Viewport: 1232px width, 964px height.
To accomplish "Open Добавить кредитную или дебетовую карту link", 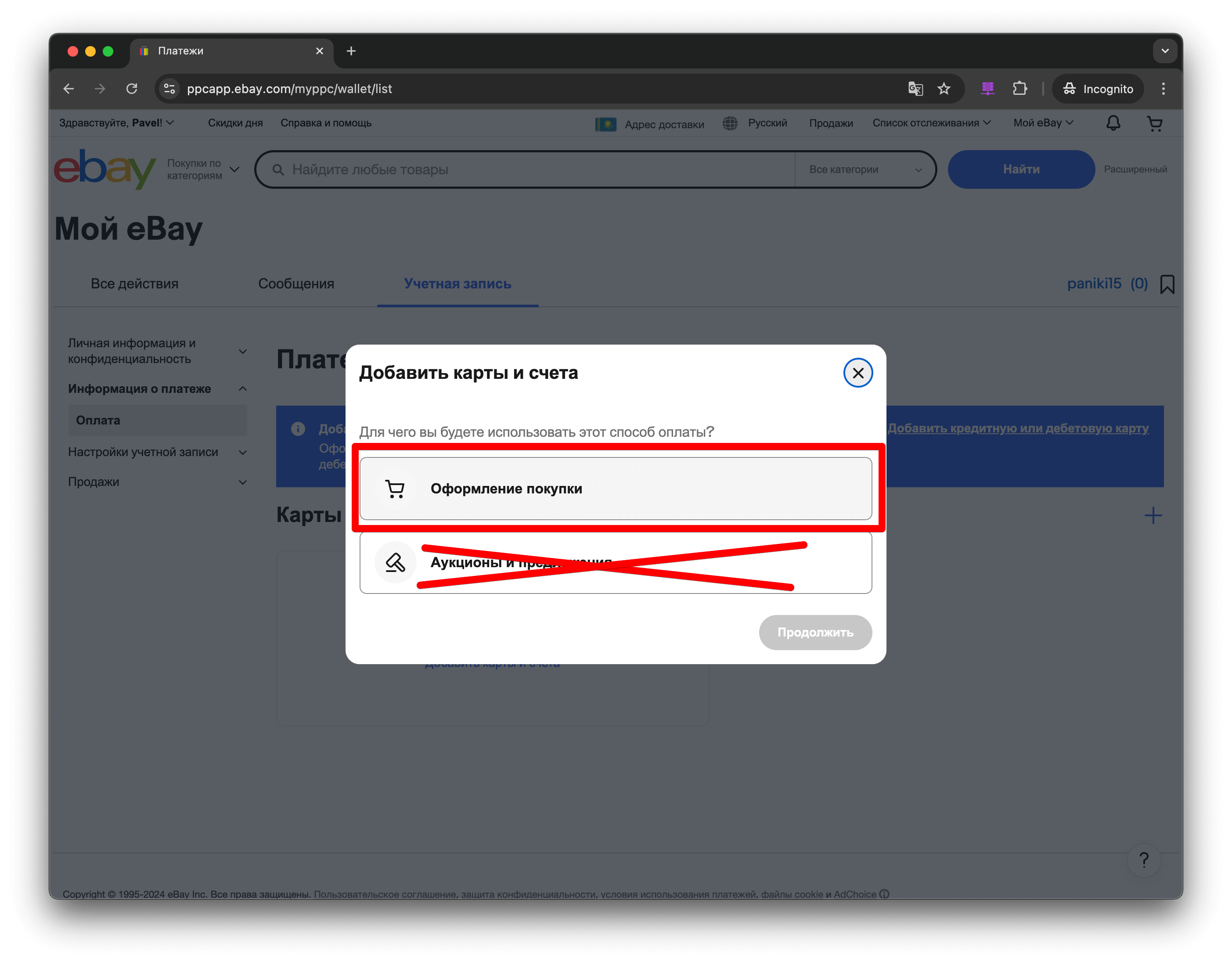I will tap(1018, 428).
